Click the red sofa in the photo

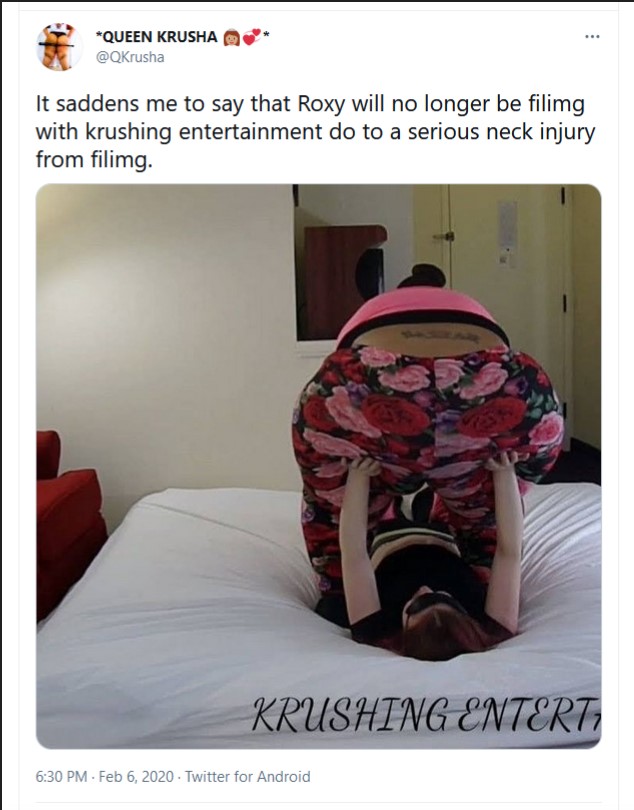pyautogui.click(x=70, y=522)
